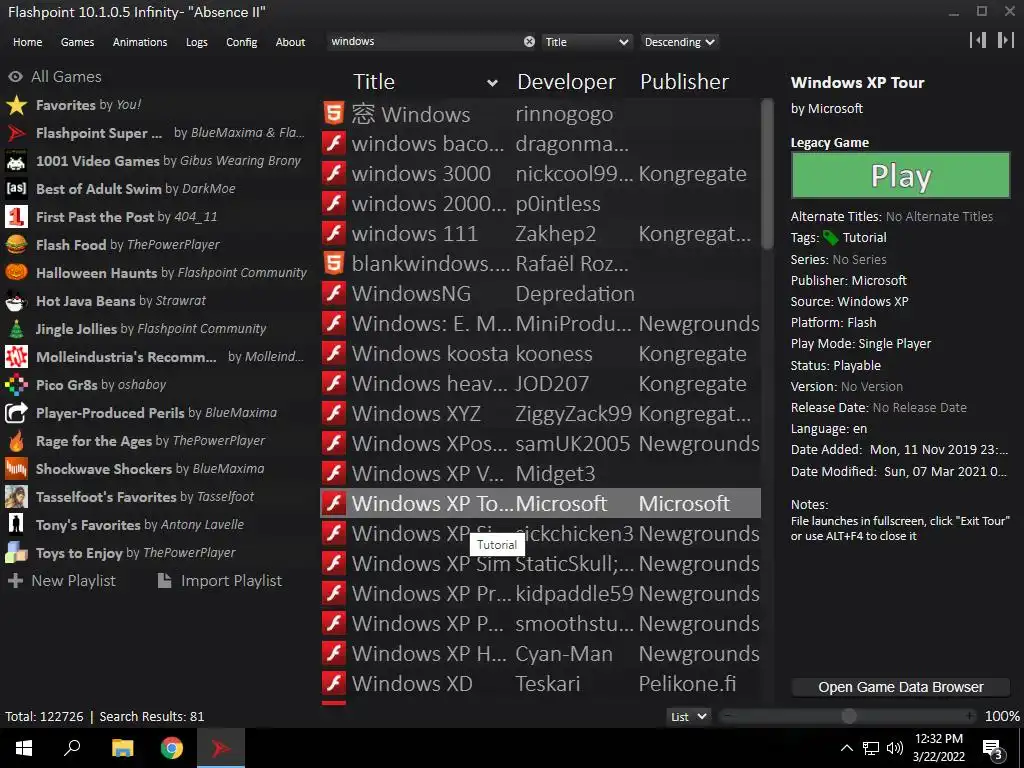Screen dimensions: 1024x768
Task: Open the Descending sort order dropdown
Action: coord(679,42)
